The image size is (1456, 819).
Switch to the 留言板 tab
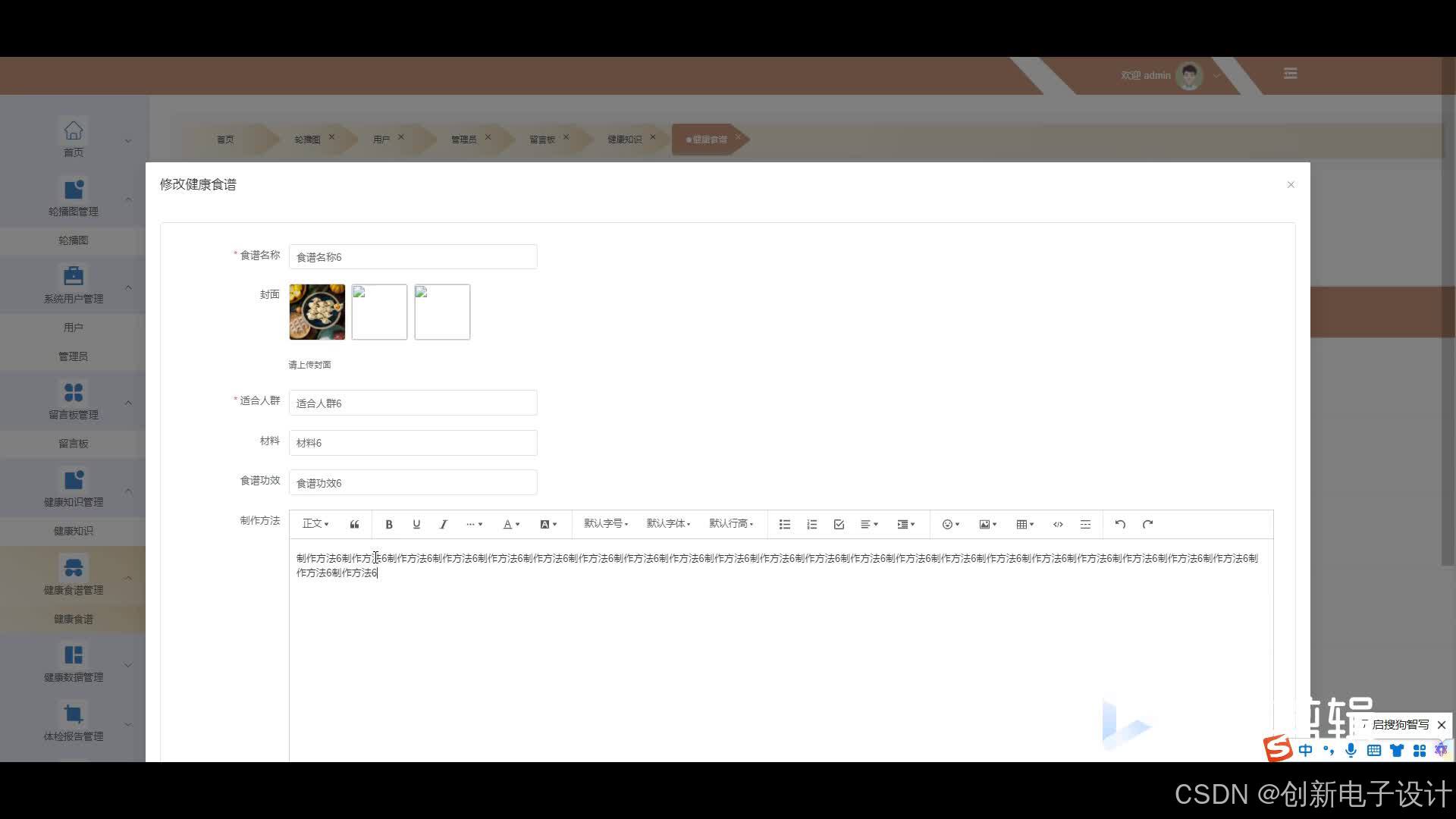point(541,140)
